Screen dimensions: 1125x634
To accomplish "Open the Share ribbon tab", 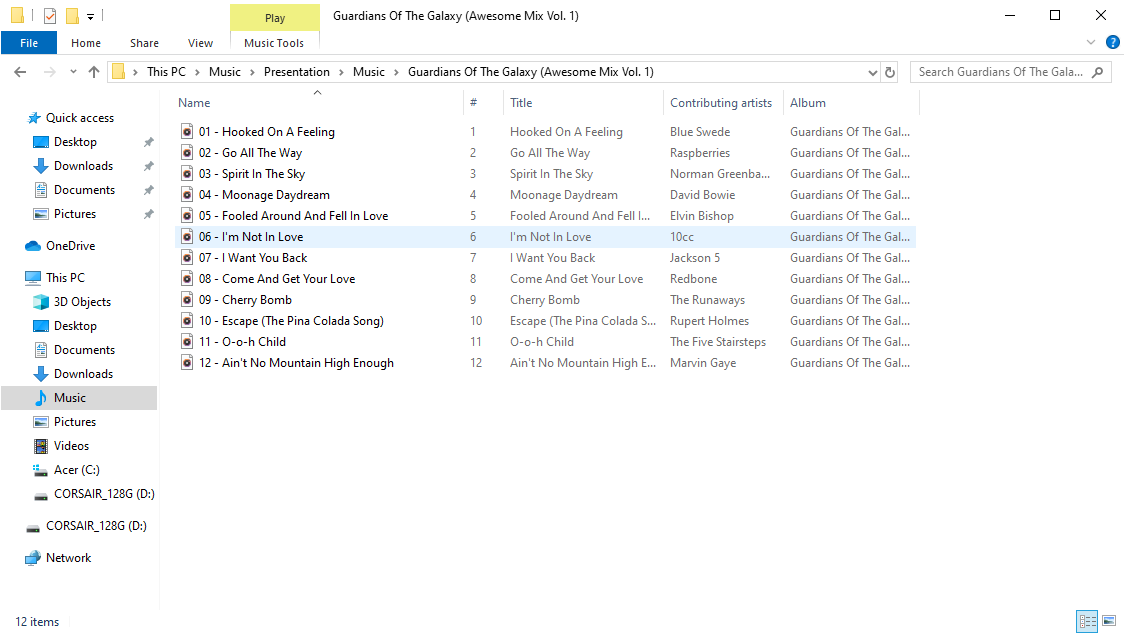I will (x=144, y=43).
